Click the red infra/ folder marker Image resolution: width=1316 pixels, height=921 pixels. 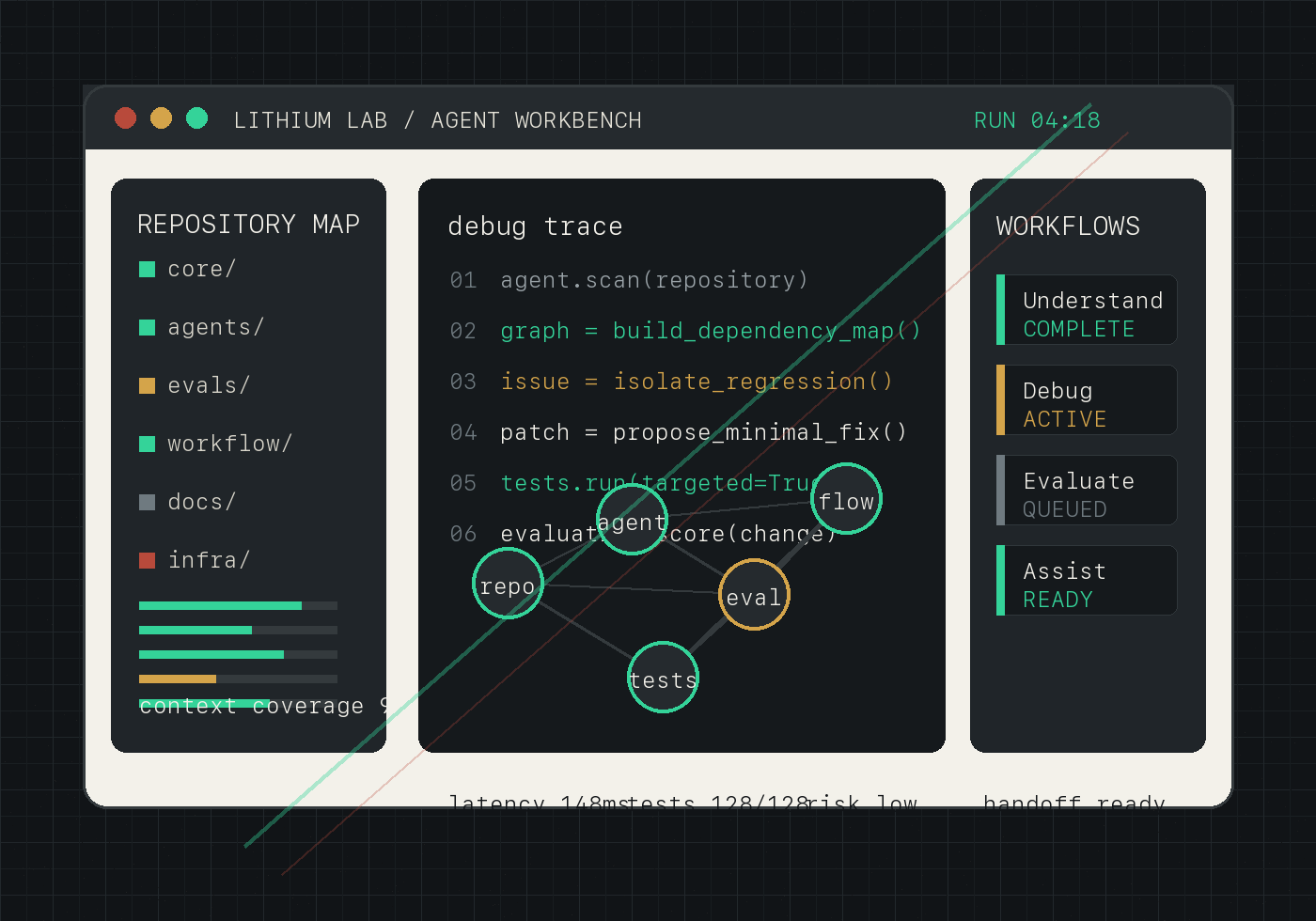(x=147, y=561)
